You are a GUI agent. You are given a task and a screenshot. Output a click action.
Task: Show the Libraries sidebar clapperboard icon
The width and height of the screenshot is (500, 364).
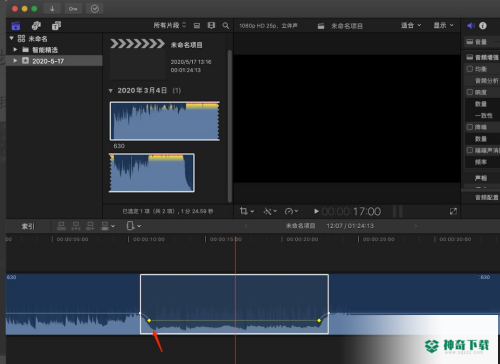pyautogui.click(x=16, y=26)
